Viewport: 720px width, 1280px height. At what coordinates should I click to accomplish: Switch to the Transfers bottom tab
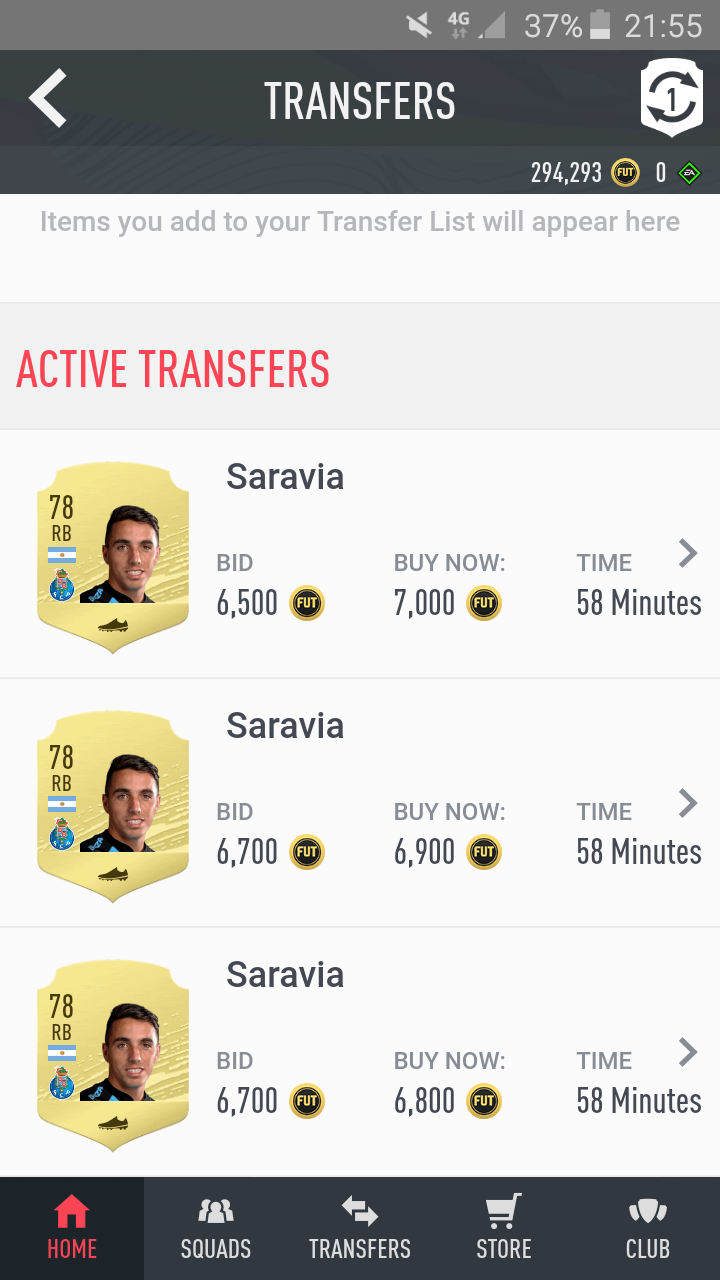[x=360, y=1229]
